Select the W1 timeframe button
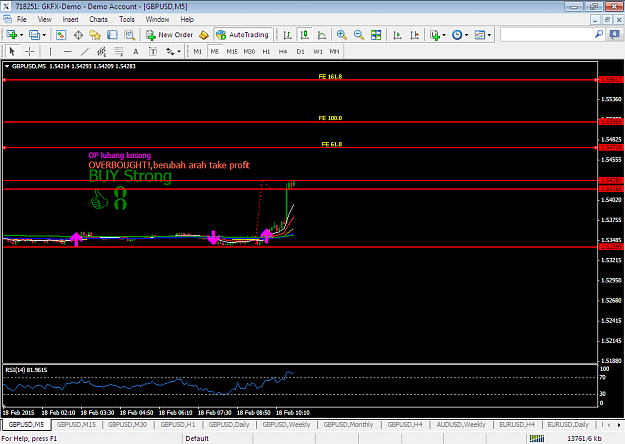 318,51
